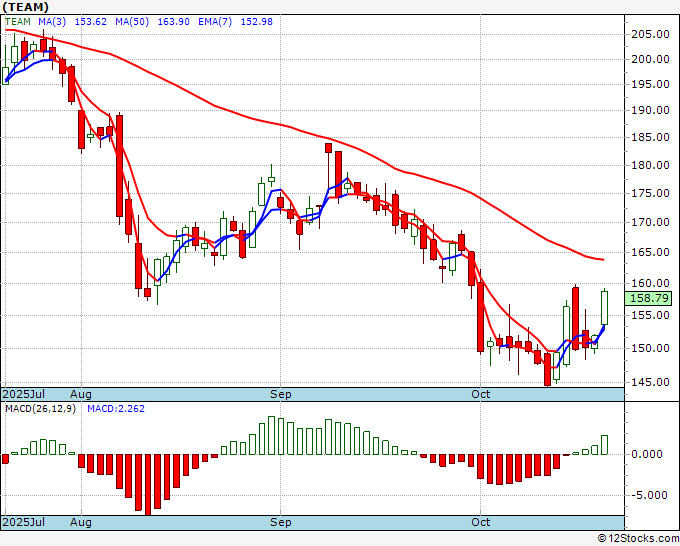Click the 165.00 price axis label
Image resolution: width=680 pixels, height=546 pixels.
(651, 252)
